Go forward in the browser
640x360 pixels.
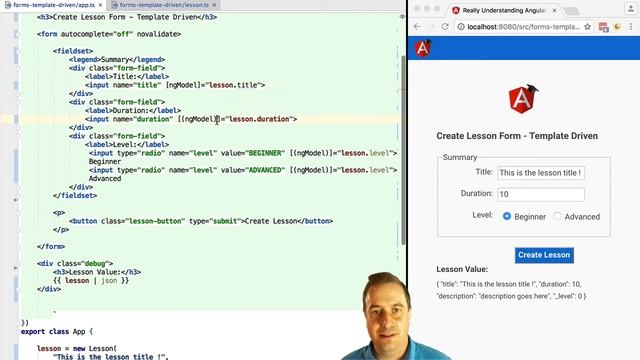[431, 27]
